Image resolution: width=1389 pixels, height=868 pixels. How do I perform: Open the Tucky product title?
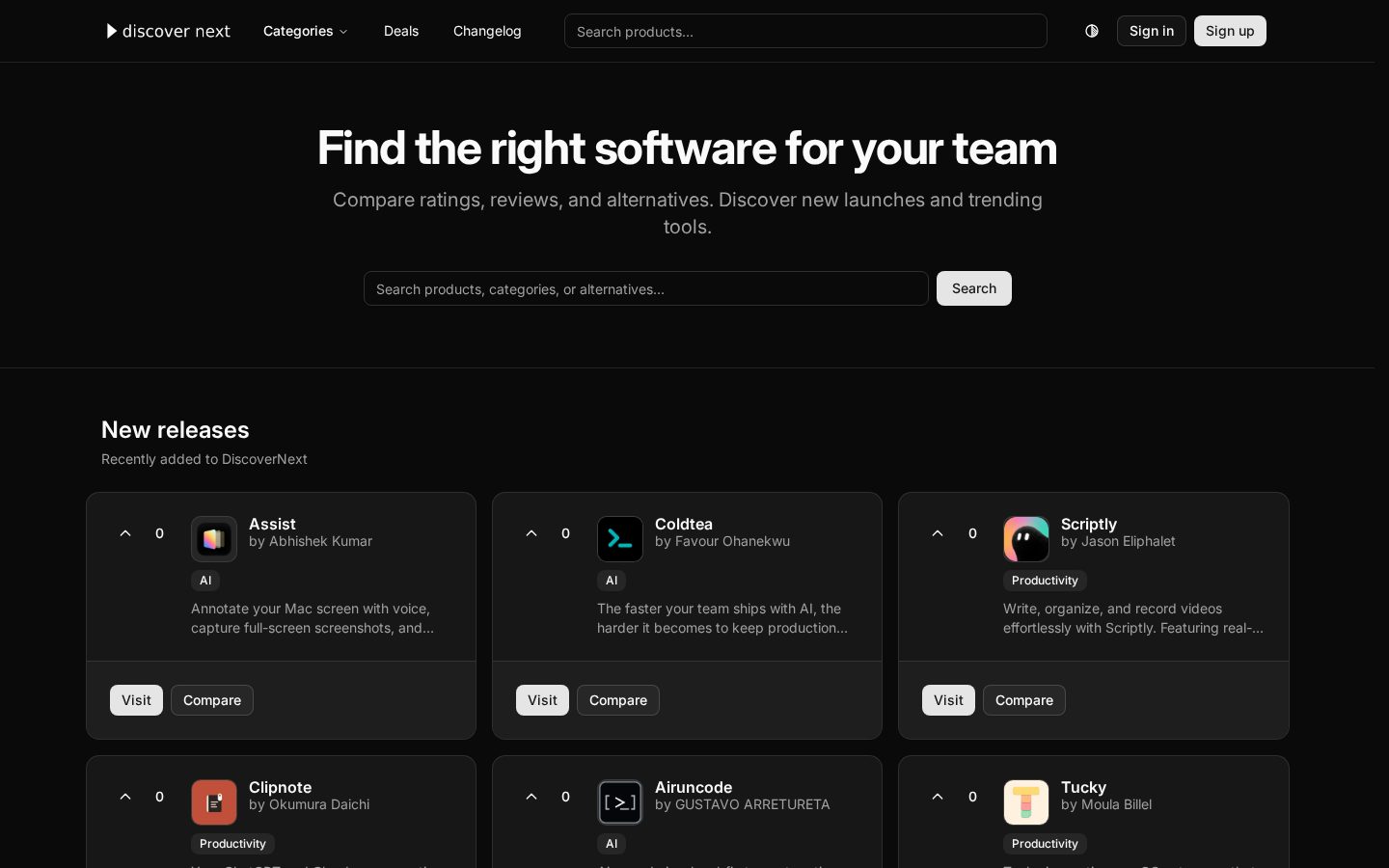(x=1083, y=787)
